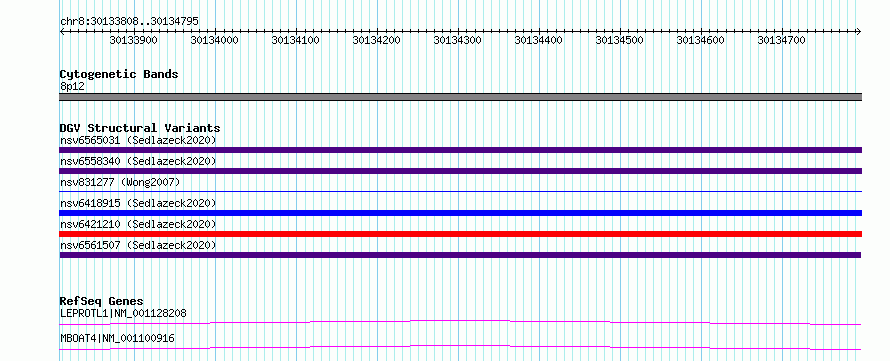
Task: Select the red bar under nsv6421210
Action: coord(460,234)
